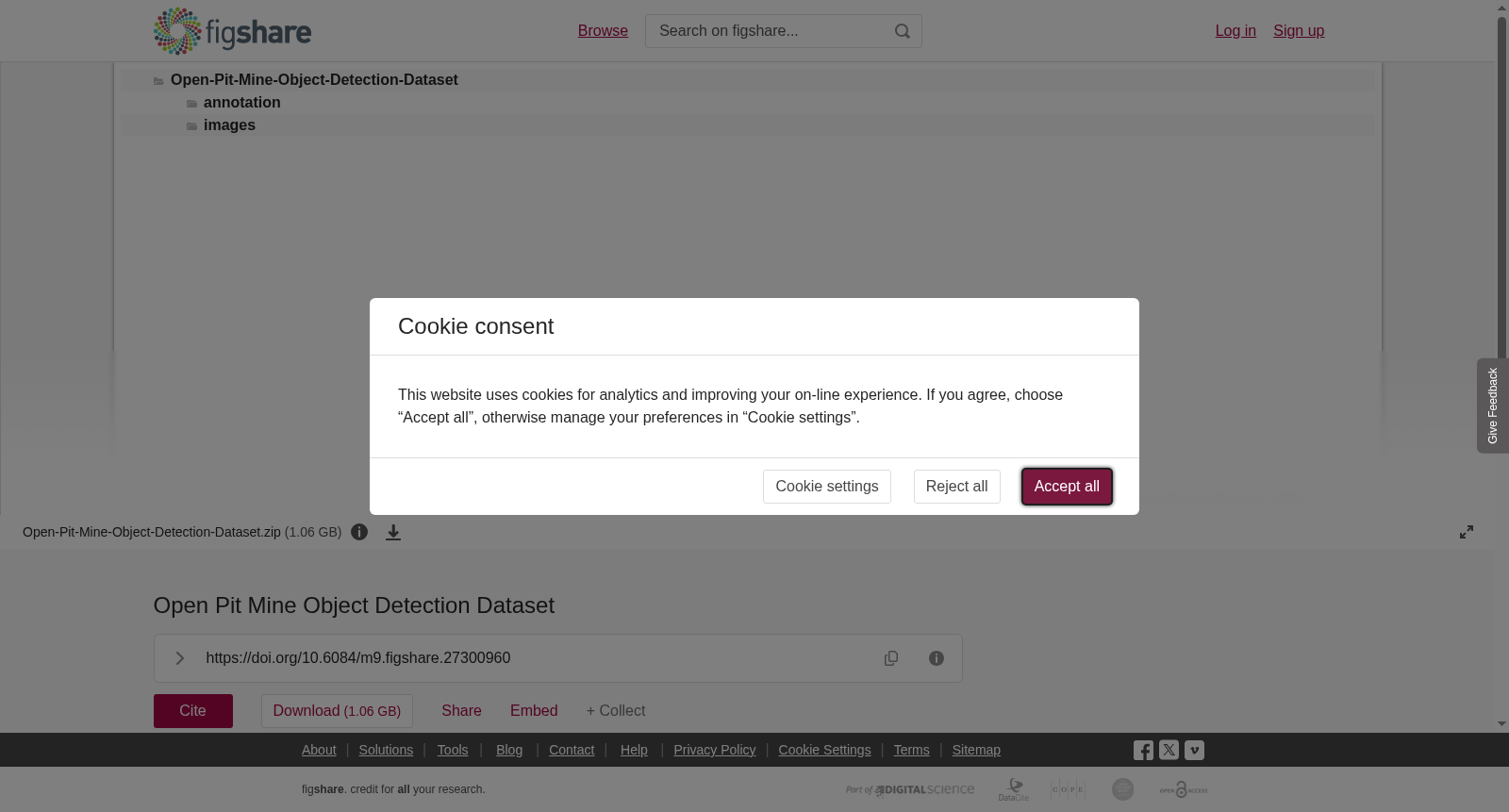Open the Contact footer link
The height and width of the screenshot is (812, 1509).
tap(572, 750)
